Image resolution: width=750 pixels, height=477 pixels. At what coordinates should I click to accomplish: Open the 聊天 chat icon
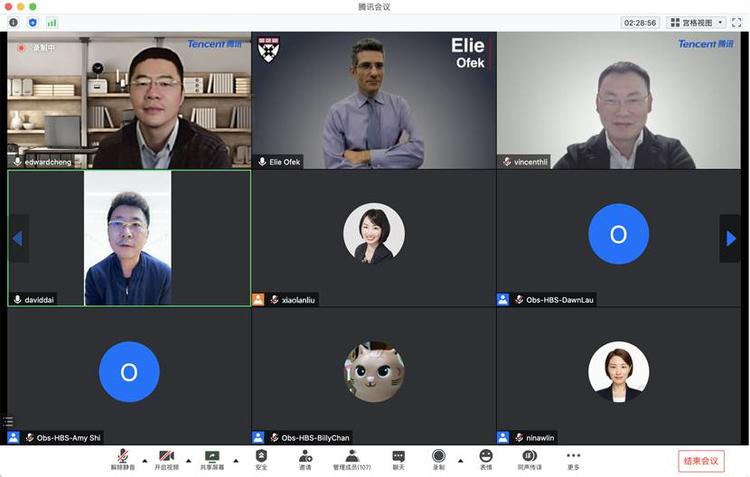coord(398,460)
